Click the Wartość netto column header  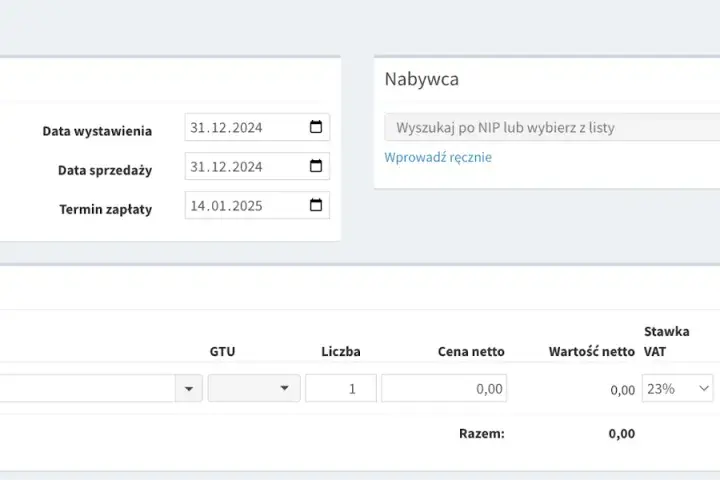(x=592, y=352)
